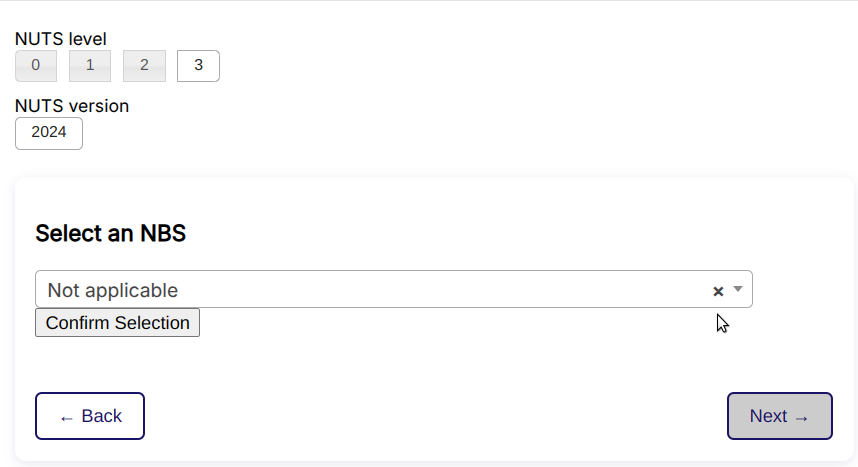Image resolution: width=858 pixels, height=467 pixels.
Task: Click the 'NUTS level' label
Action: coord(61,39)
